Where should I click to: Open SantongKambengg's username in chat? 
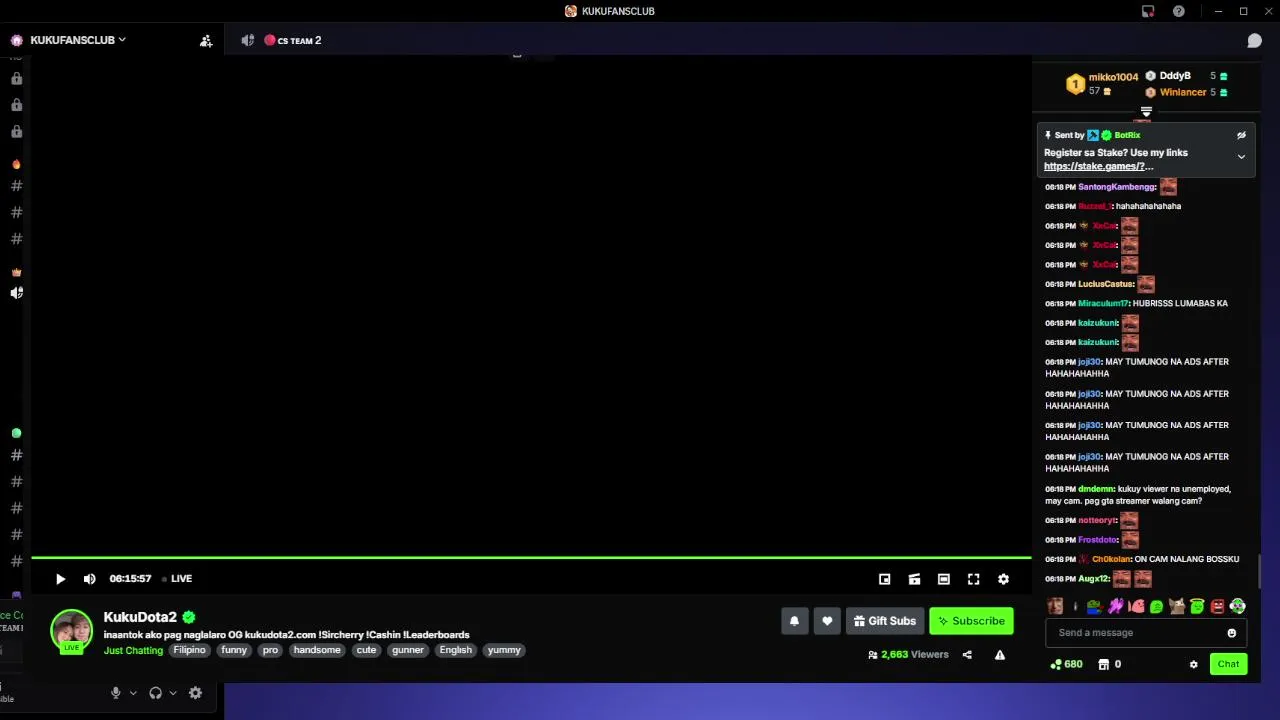coord(1116,187)
